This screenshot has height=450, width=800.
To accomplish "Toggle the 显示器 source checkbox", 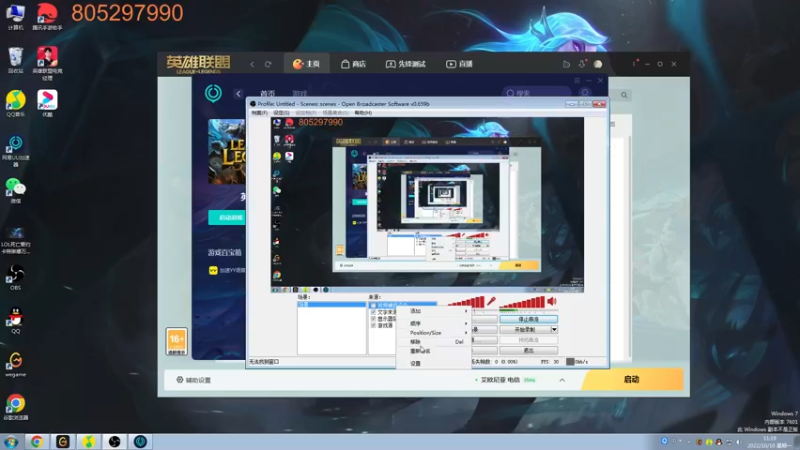I will pos(373,318).
